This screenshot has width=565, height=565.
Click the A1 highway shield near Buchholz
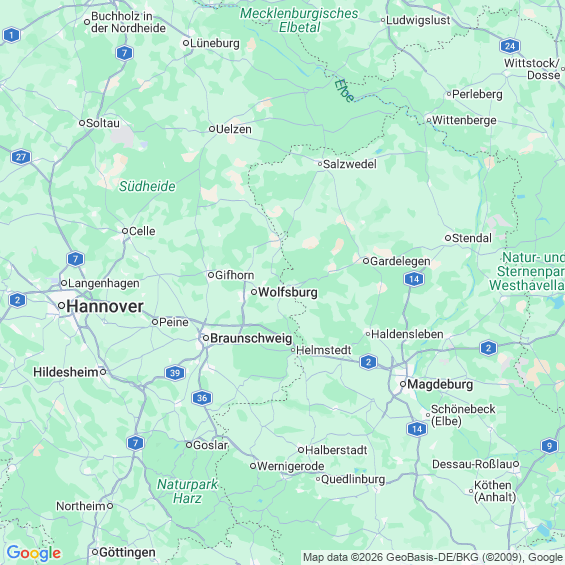tap(12, 35)
